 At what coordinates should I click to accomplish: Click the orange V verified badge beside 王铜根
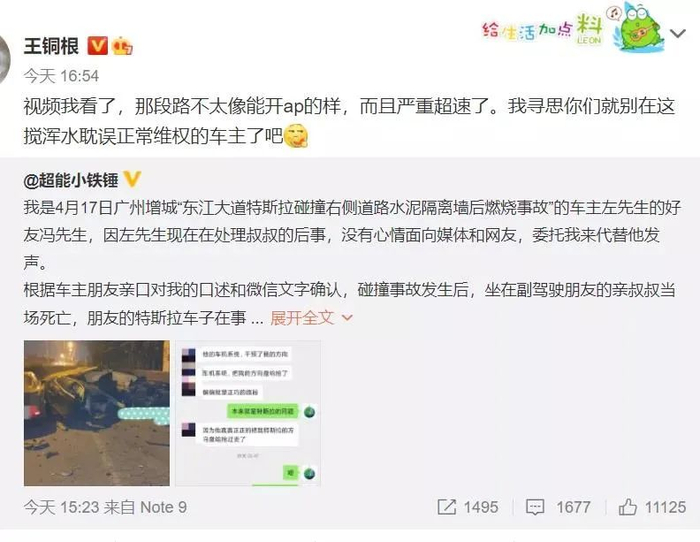click(x=97, y=46)
